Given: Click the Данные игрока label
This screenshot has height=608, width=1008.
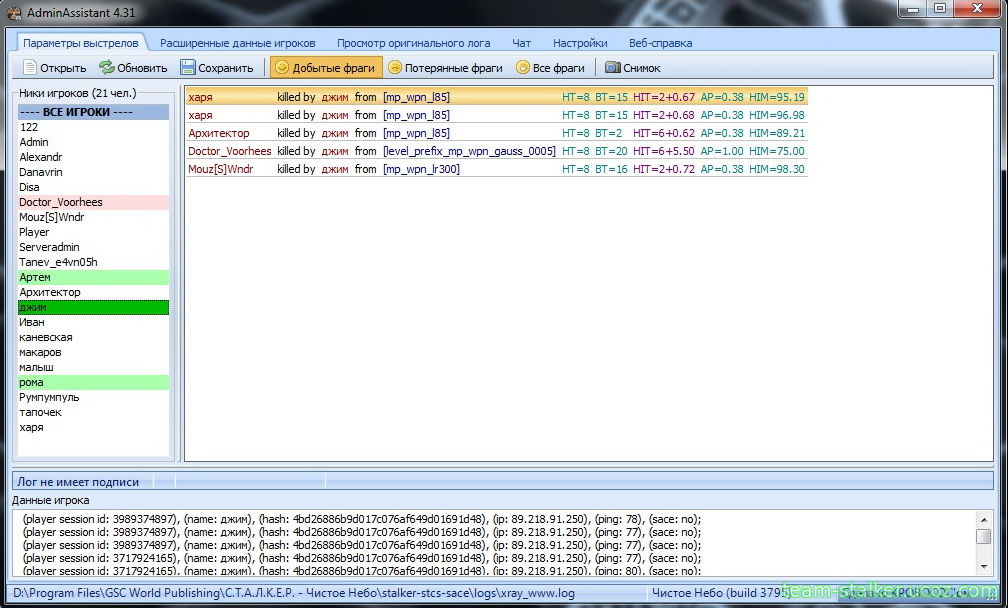Looking at the screenshot, I should [51, 500].
